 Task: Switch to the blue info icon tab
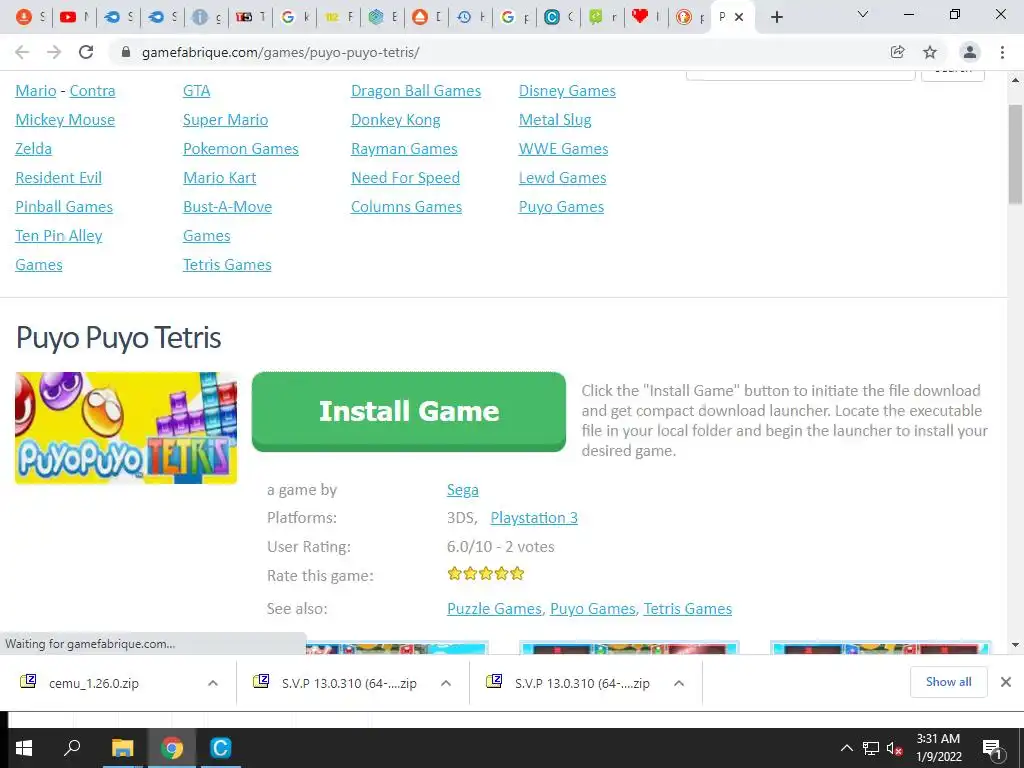click(x=206, y=17)
